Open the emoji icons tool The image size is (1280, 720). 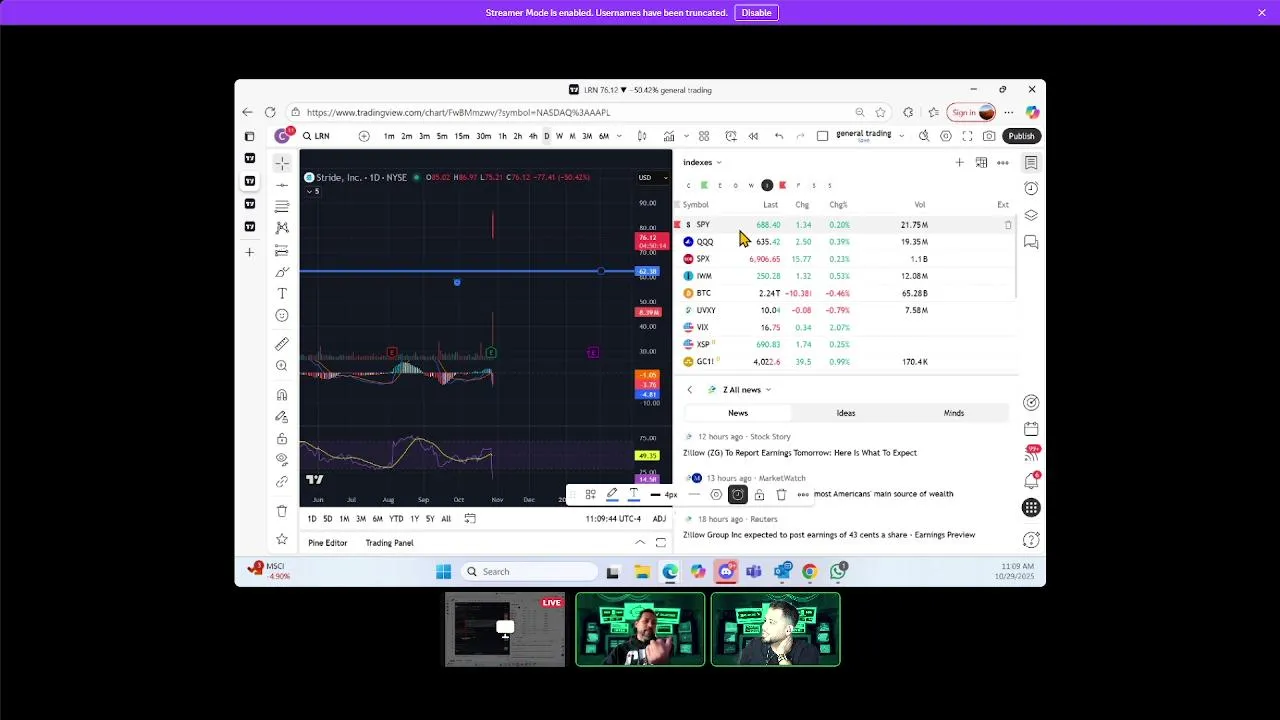(282, 316)
